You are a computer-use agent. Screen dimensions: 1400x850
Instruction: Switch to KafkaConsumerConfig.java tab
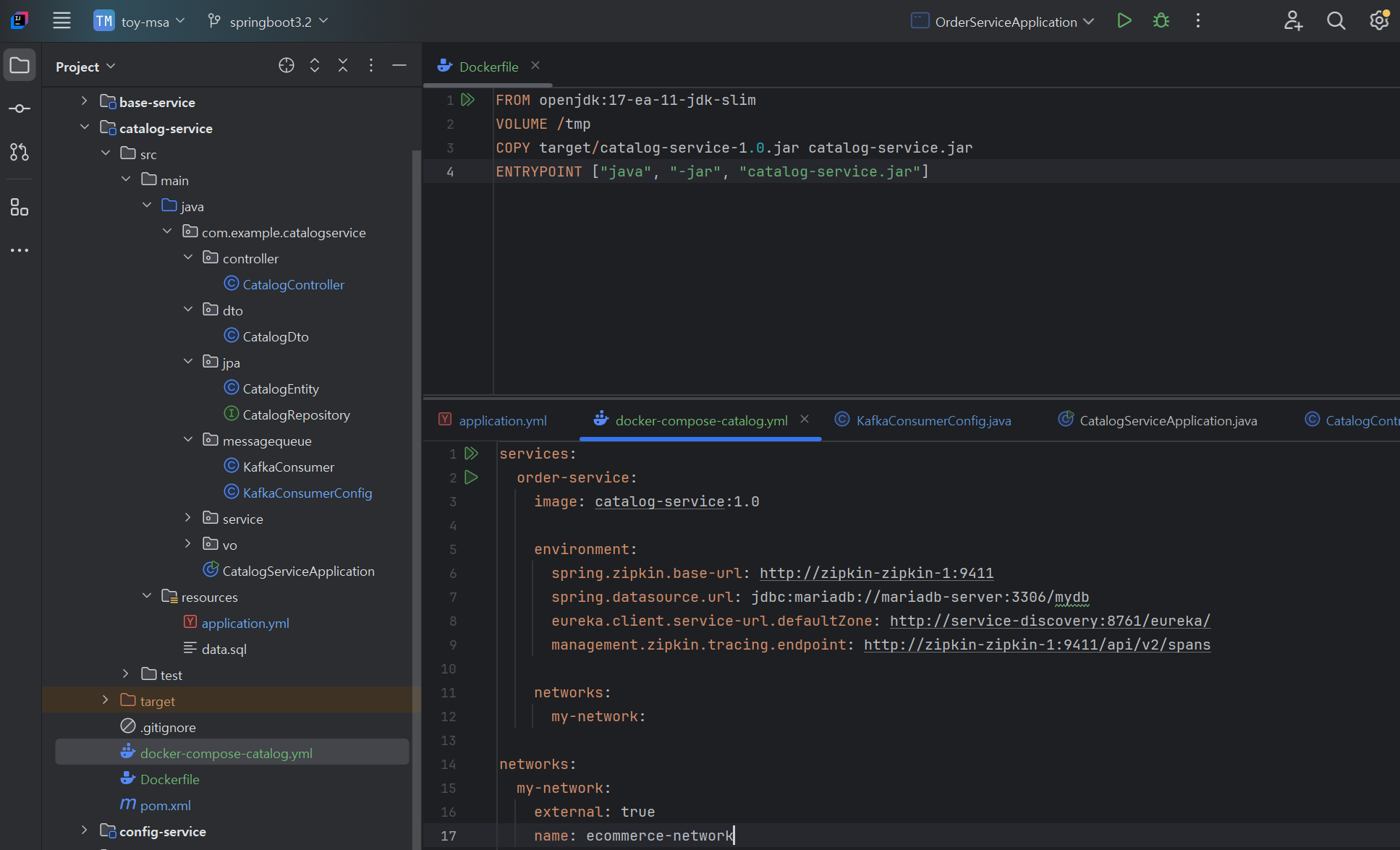[x=933, y=420]
